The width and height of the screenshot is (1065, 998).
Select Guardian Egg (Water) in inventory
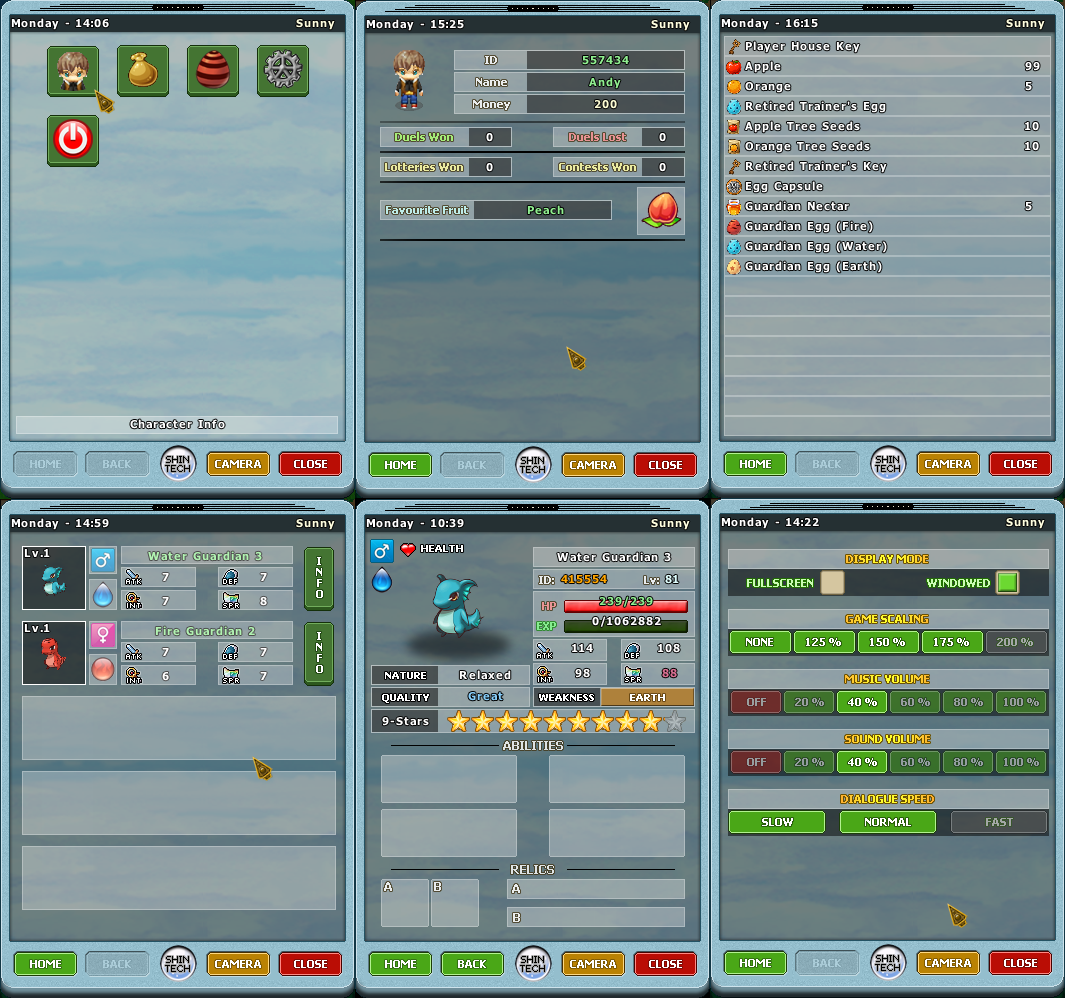coord(887,246)
